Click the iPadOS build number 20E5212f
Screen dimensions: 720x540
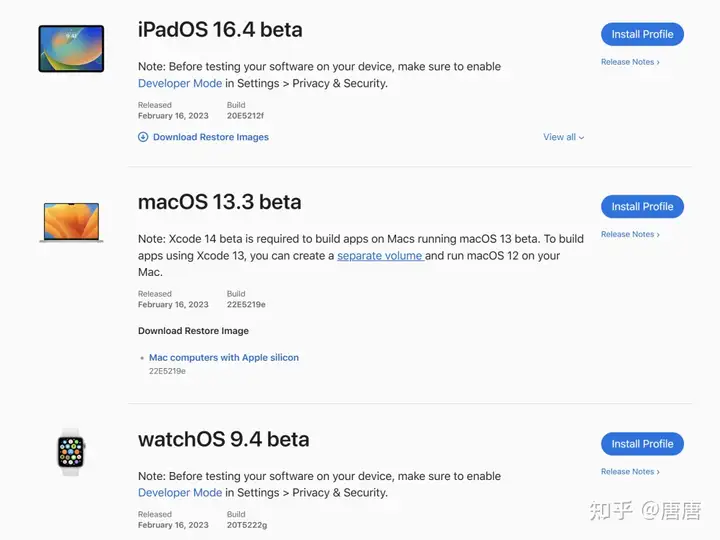tap(246, 116)
